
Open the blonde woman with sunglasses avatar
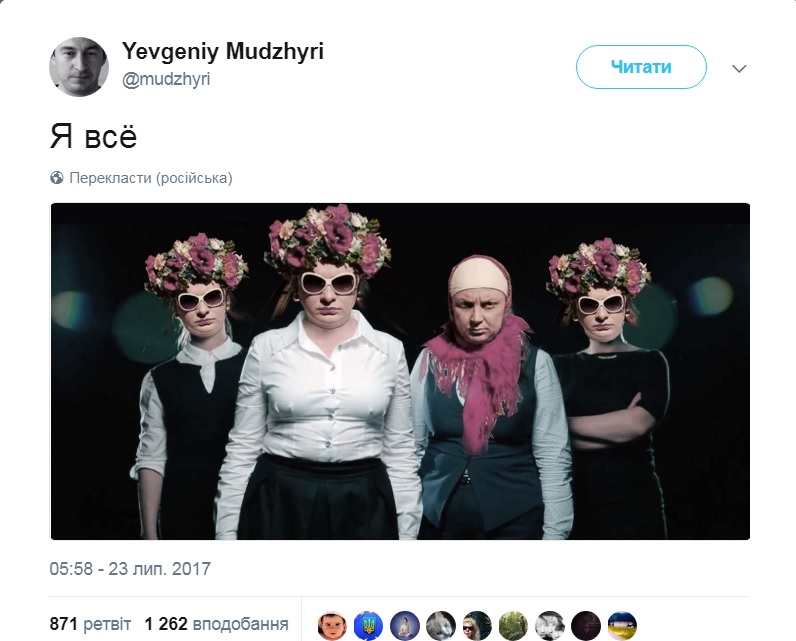coord(477,626)
